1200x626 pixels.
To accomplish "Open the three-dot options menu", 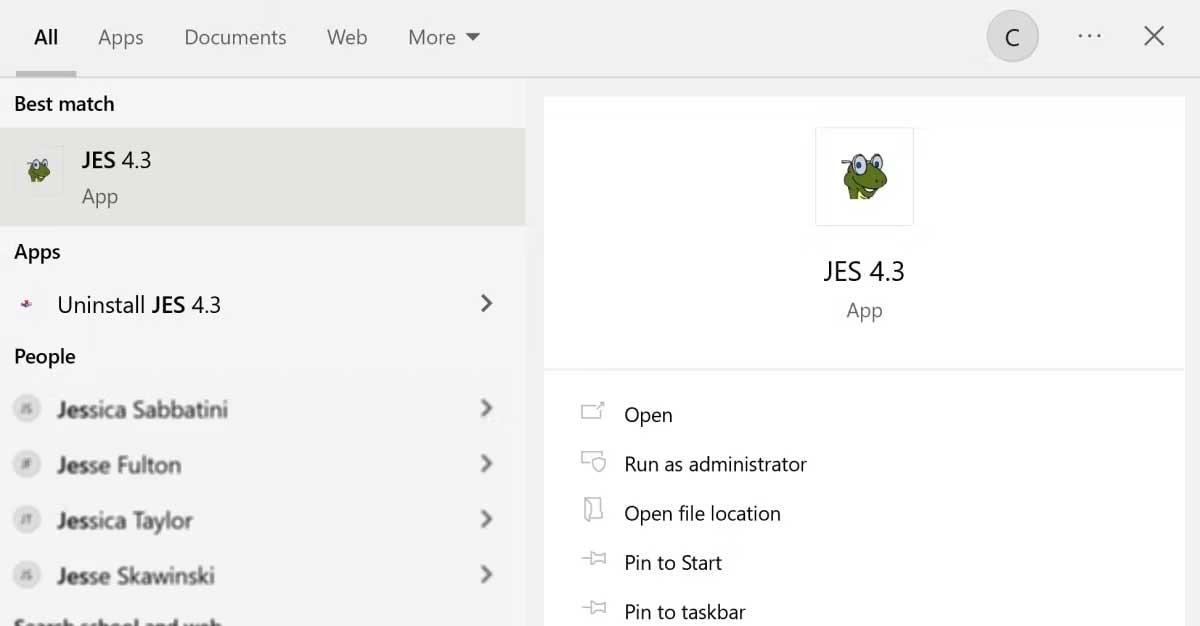I will pos(1089,37).
